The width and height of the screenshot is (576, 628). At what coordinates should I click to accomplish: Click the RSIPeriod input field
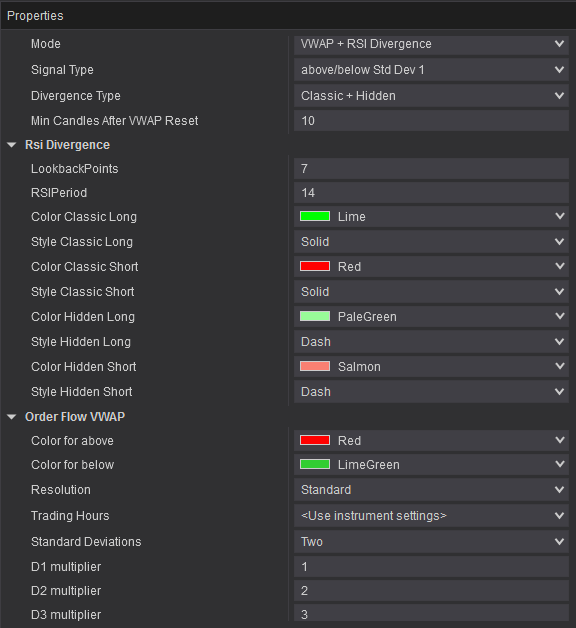[431, 193]
